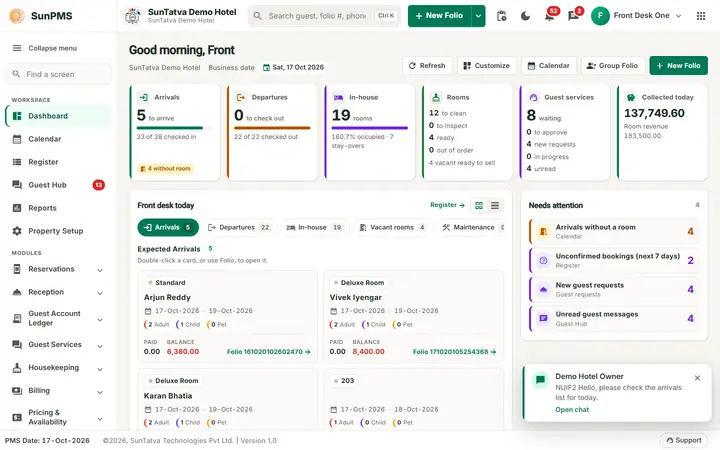Click the Arrivals without a room icon
720x450 pixels.
[x=543, y=231]
